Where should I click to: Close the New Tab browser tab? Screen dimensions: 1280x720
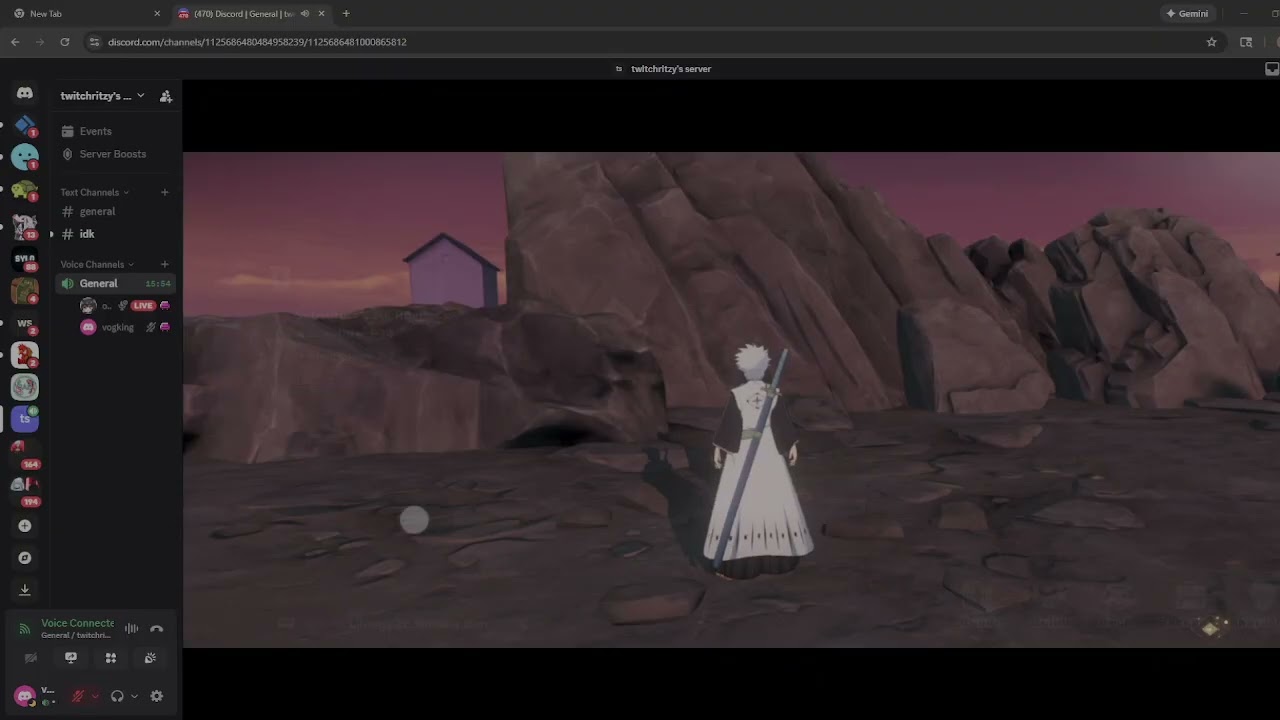[x=157, y=14]
